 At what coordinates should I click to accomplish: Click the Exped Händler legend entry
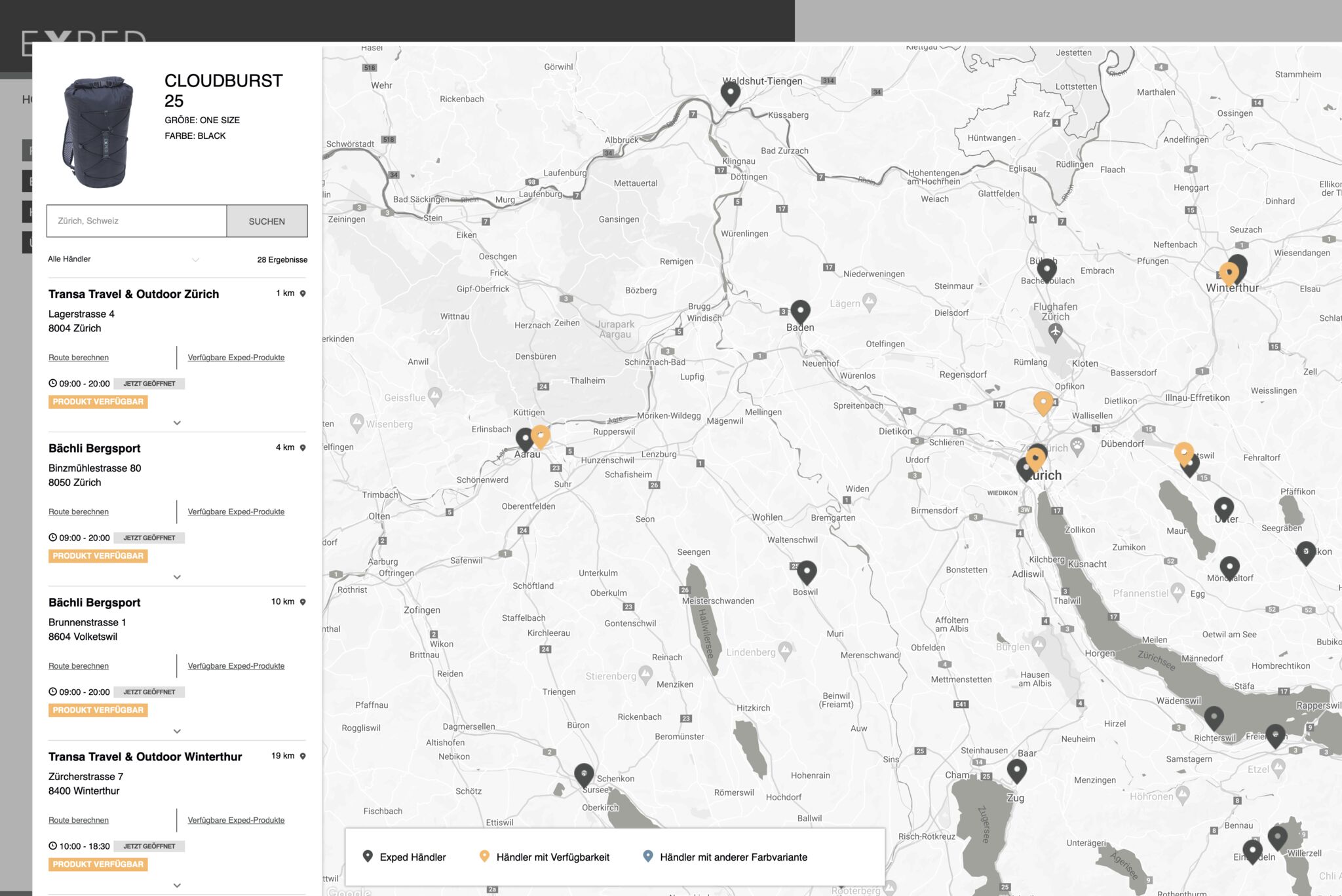[x=404, y=857]
